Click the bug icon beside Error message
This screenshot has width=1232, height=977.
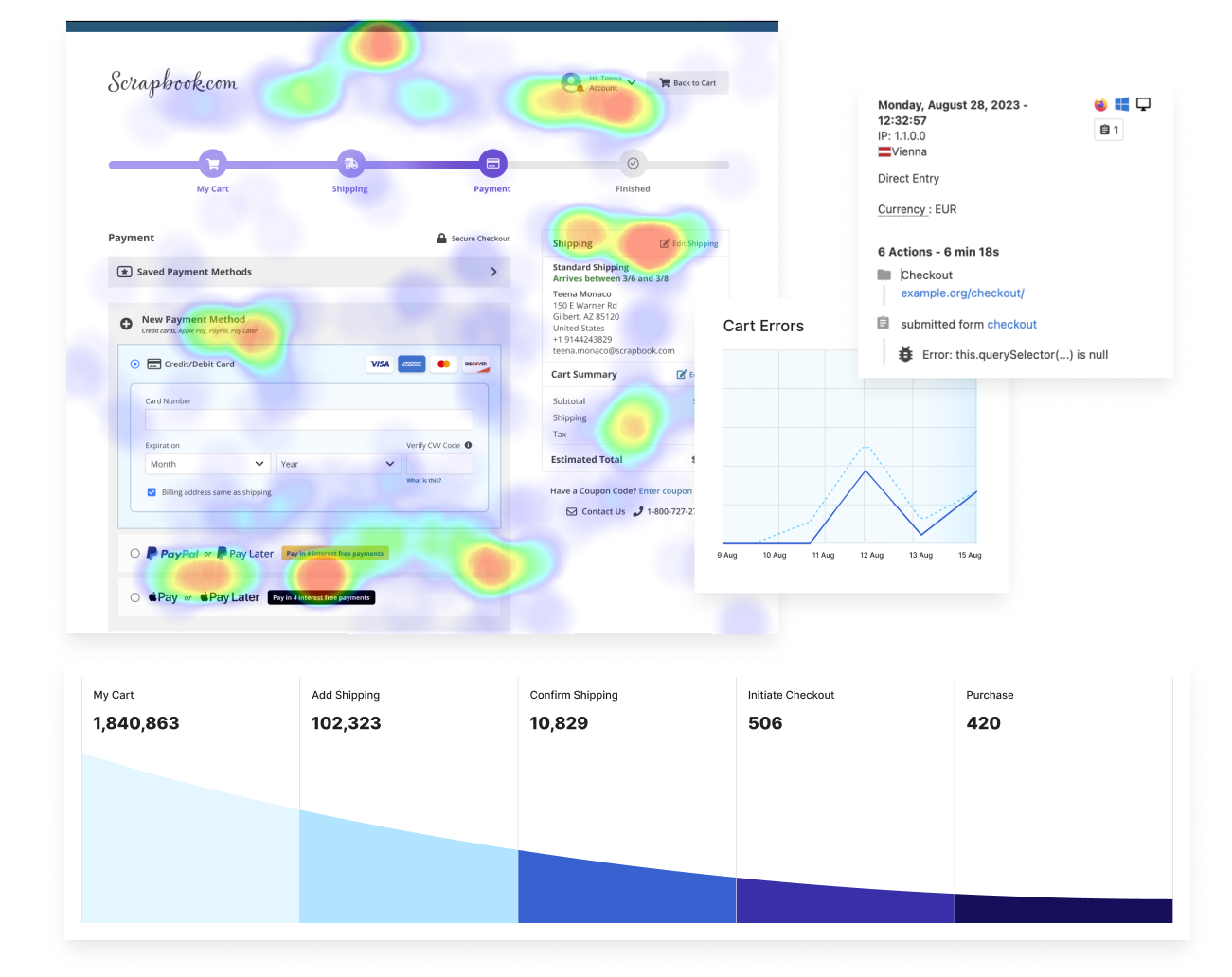tap(905, 355)
